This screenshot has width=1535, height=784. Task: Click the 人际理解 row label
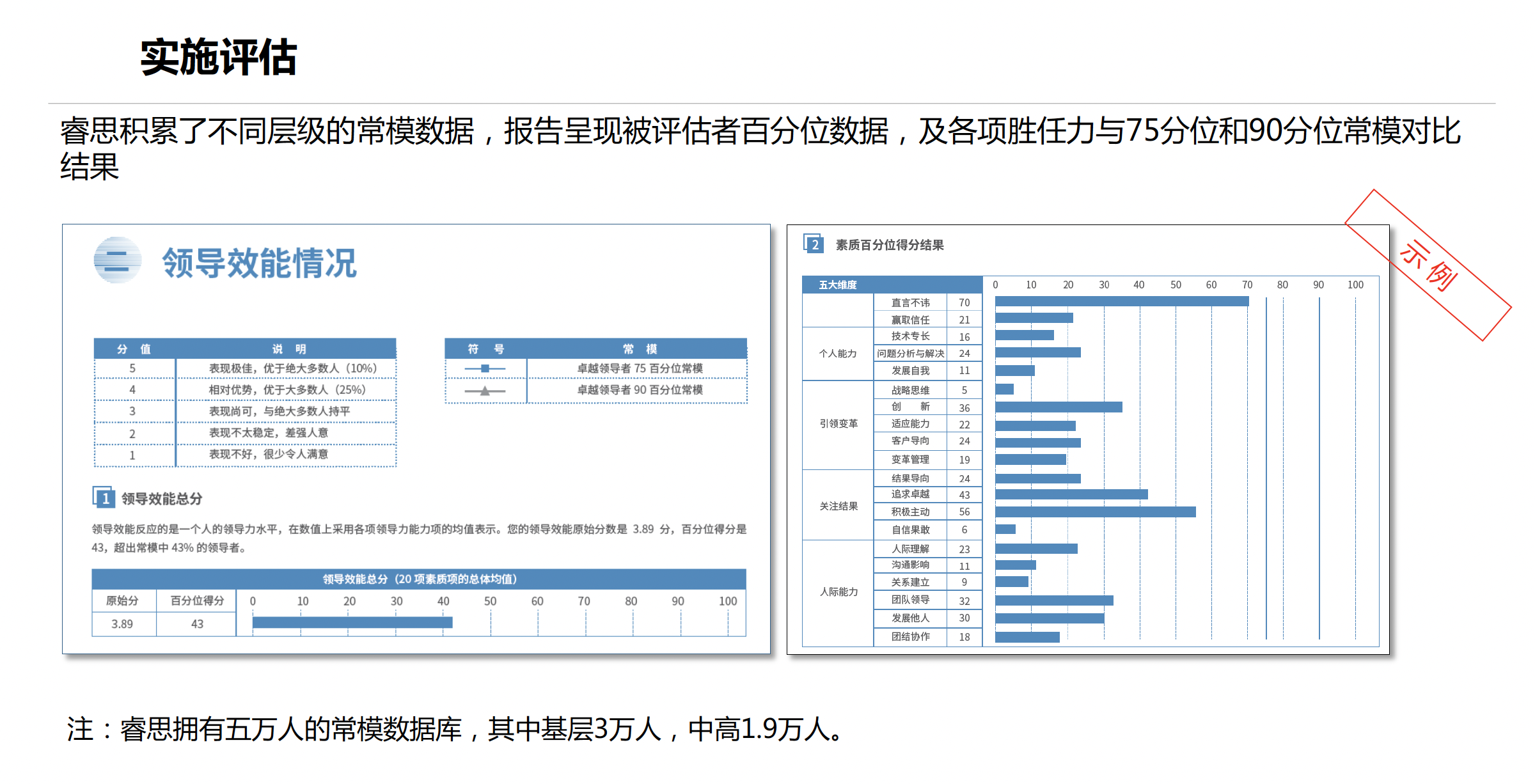click(x=911, y=549)
